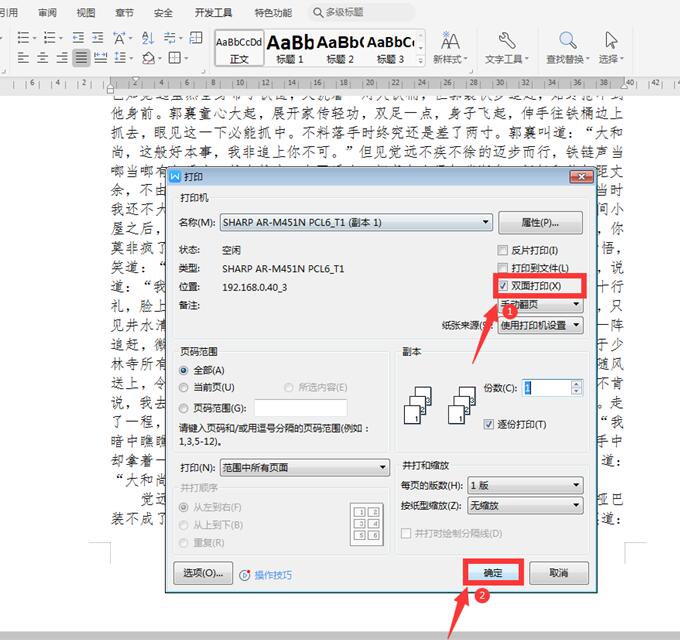The image size is (680, 640).
Task: Click the 多级标题 search box
Action: click(361, 13)
